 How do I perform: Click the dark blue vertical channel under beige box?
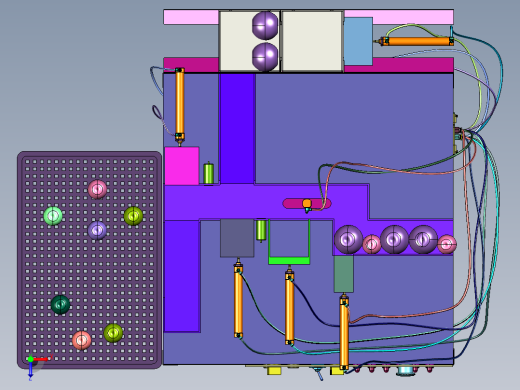[237, 128]
